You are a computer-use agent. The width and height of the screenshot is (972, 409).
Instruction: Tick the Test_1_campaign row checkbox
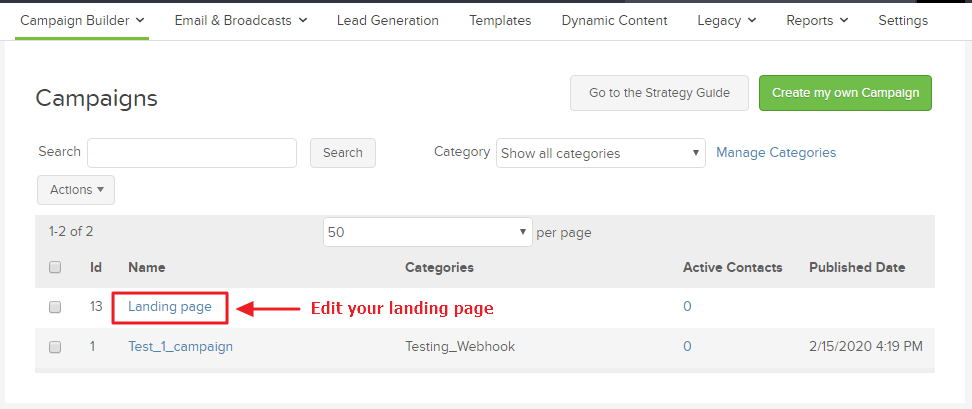(55, 347)
